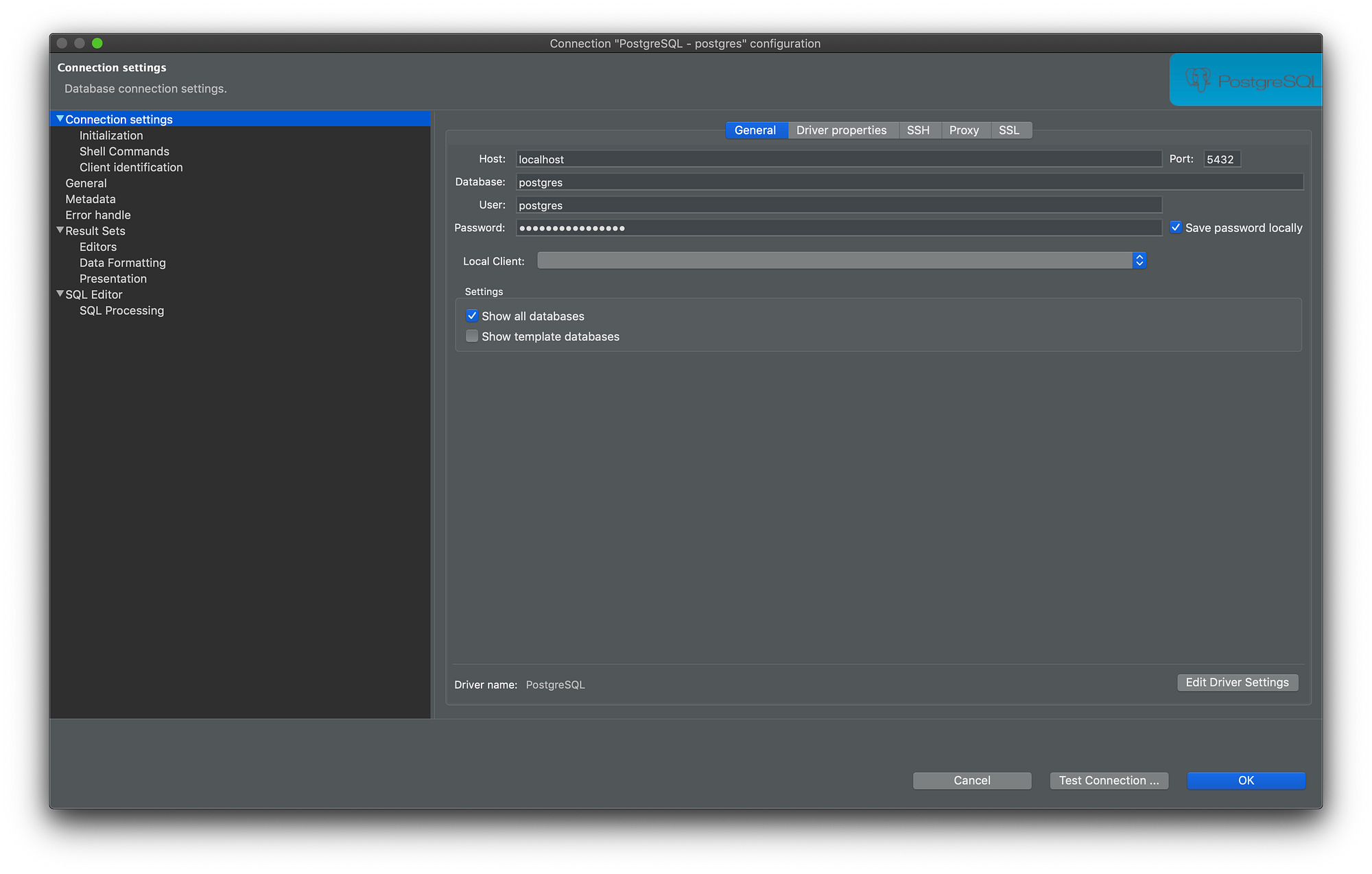
Task: Click the green zoom window button
Action: pos(97,43)
